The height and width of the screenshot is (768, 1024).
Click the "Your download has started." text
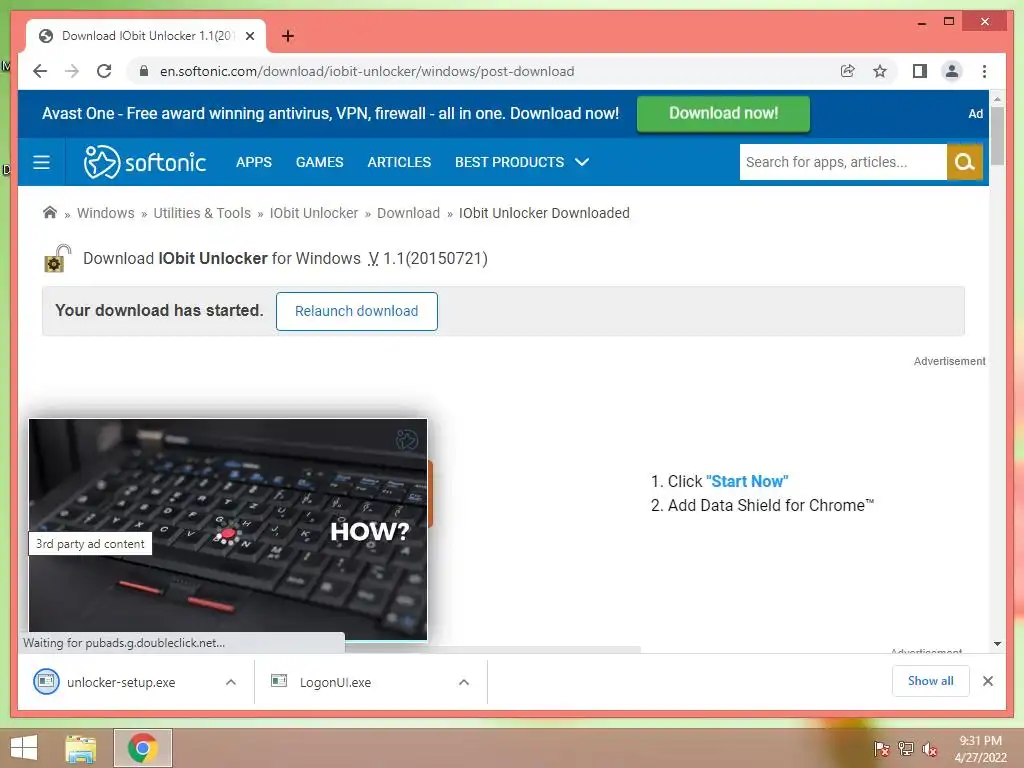point(159,310)
